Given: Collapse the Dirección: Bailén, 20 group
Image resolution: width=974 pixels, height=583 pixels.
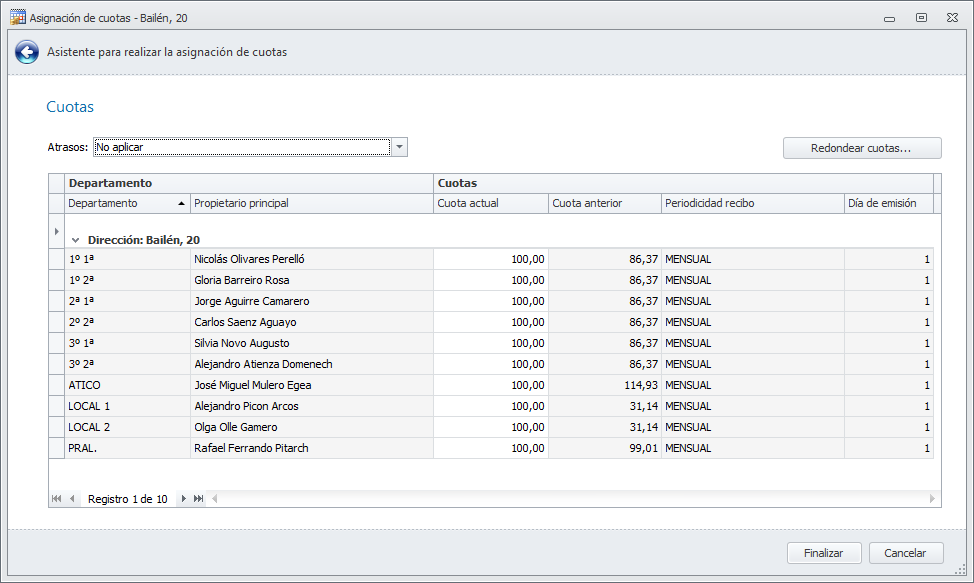Looking at the screenshot, I should coord(75,240).
